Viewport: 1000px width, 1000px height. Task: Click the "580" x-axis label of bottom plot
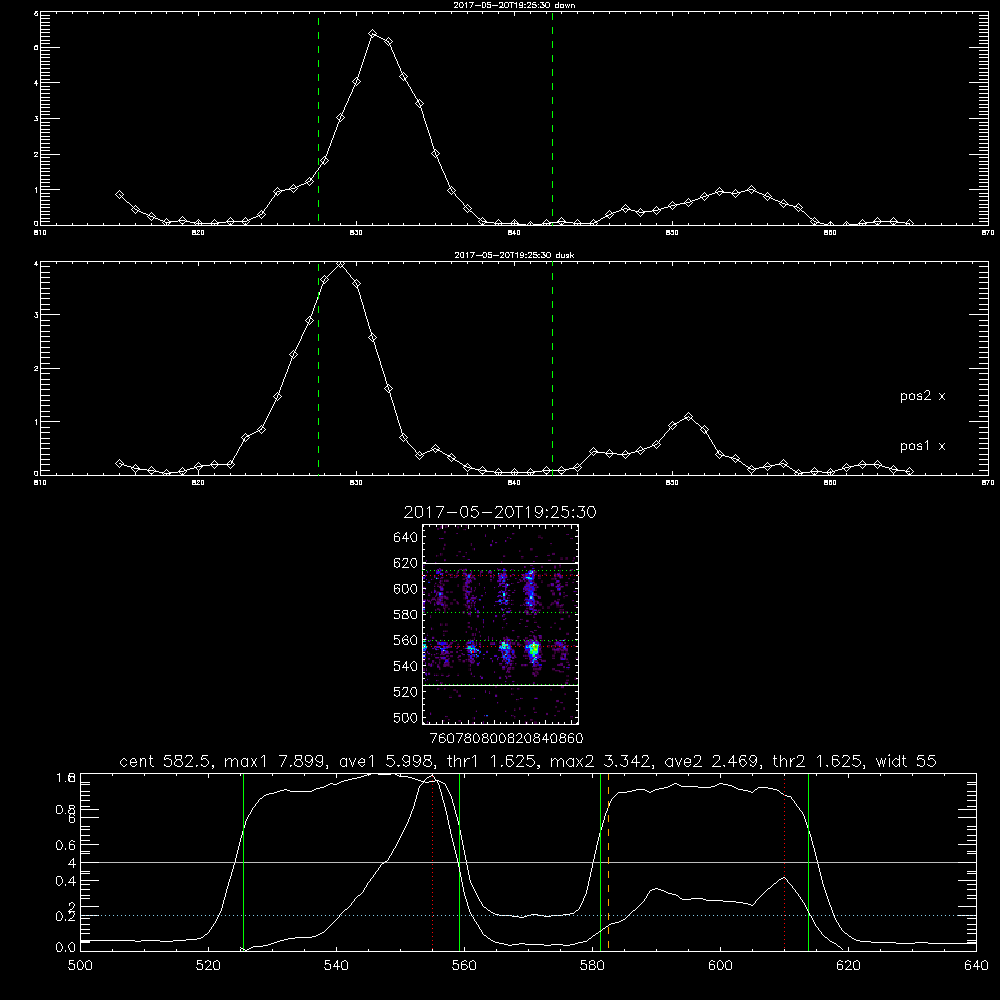592,966
